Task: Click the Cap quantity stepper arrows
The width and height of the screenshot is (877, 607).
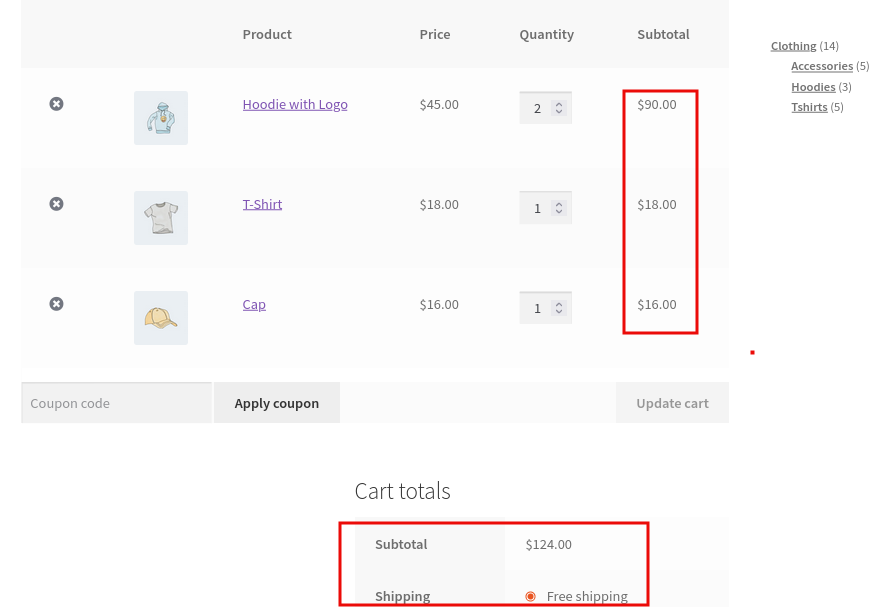Action: click(x=559, y=308)
